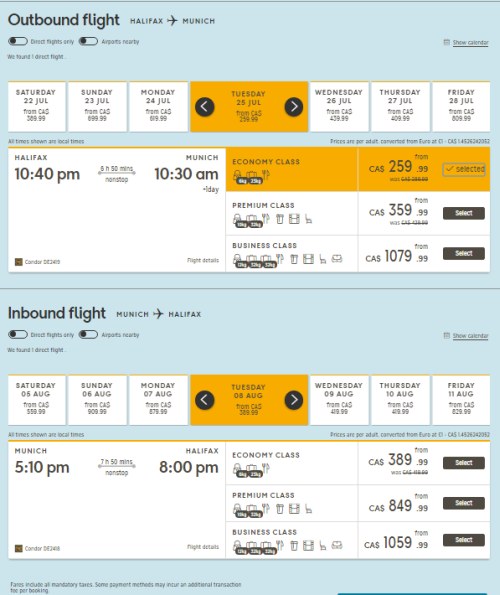Open outbound Show calendar
Viewport: 500px width, 595px height.
coord(470,42)
